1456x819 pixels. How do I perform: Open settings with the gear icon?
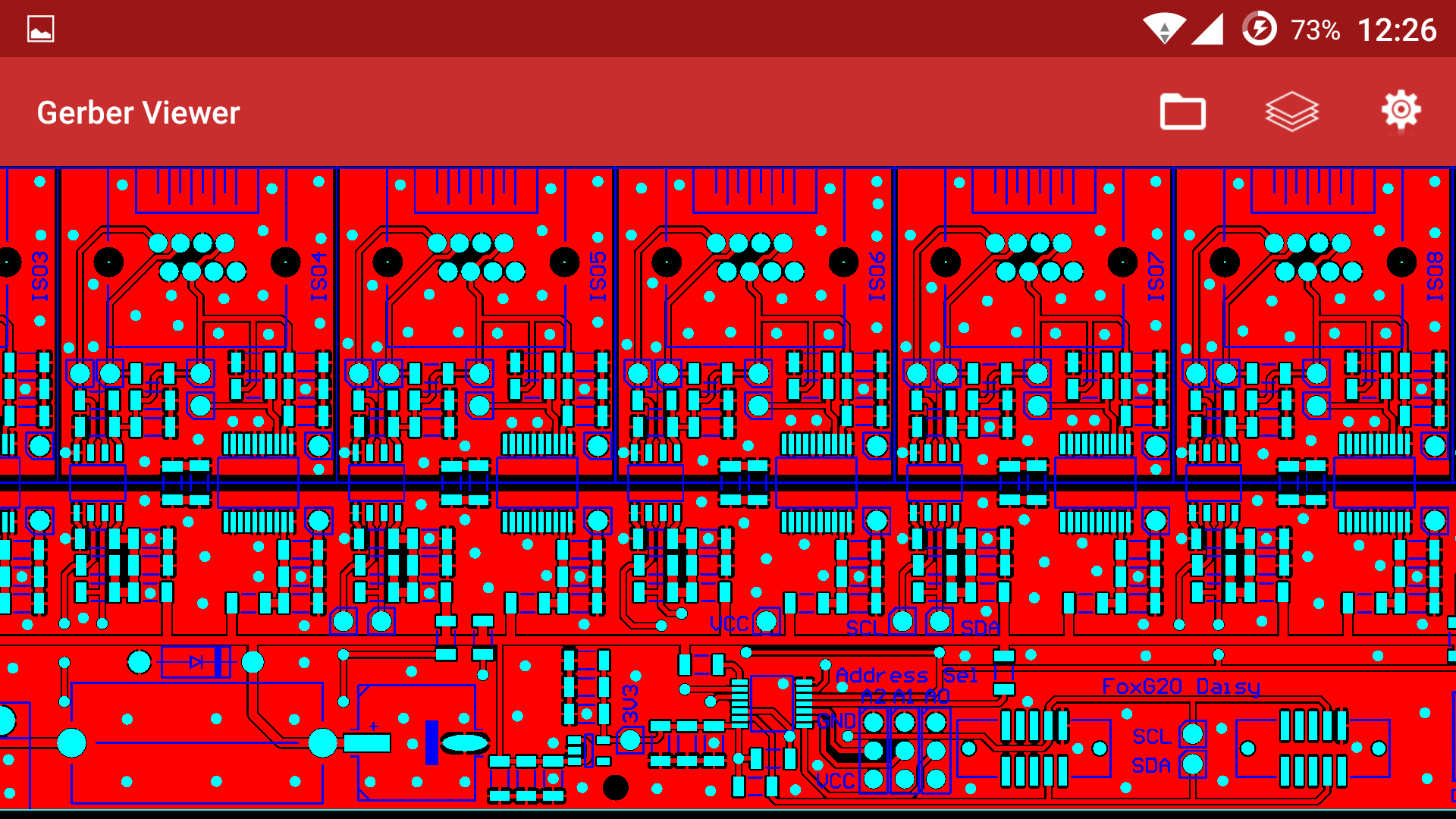[1401, 111]
